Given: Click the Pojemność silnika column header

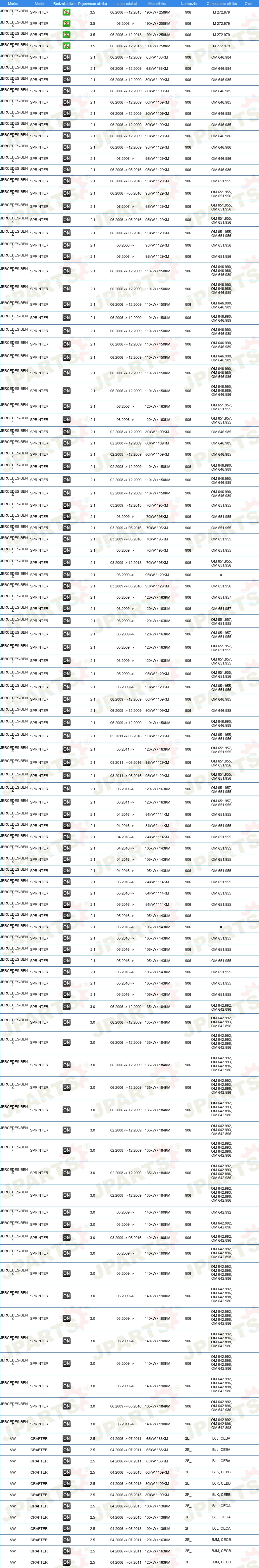Looking at the screenshot, I should pyautogui.click(x=93, y=4).
